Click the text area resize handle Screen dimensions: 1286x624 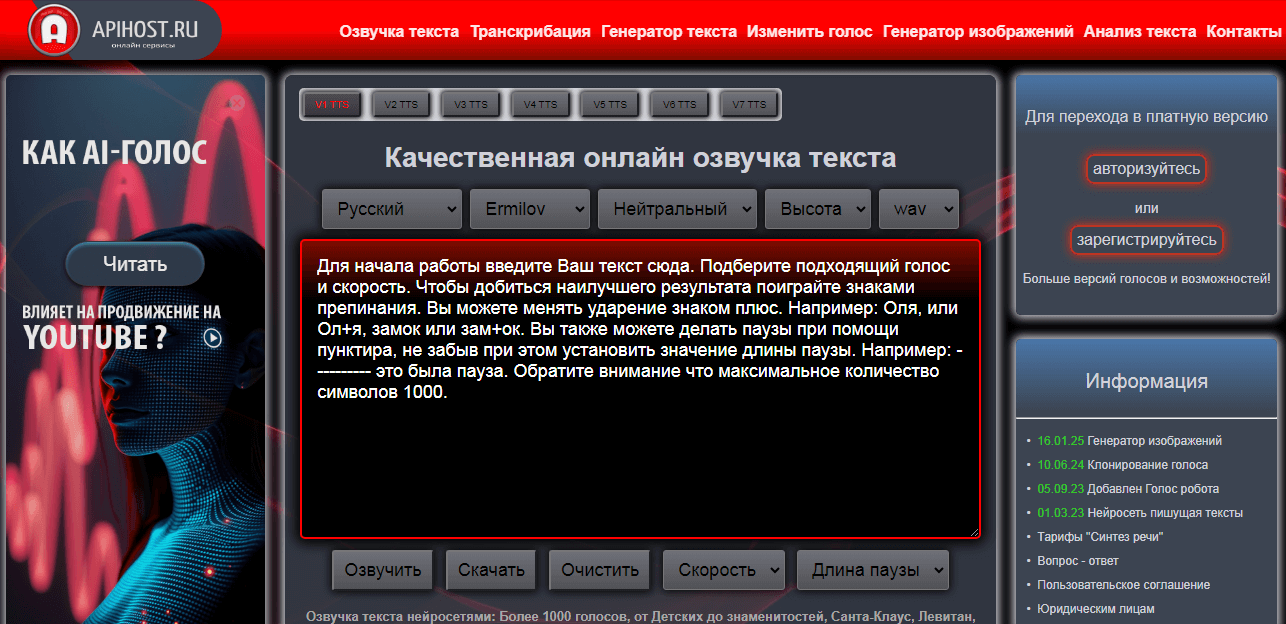point(973,531)
